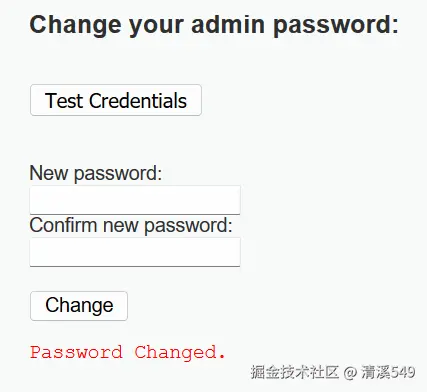The height and width of the screenshot is (392, 427).
Task: Focus the New password input field
Action: 135,200
